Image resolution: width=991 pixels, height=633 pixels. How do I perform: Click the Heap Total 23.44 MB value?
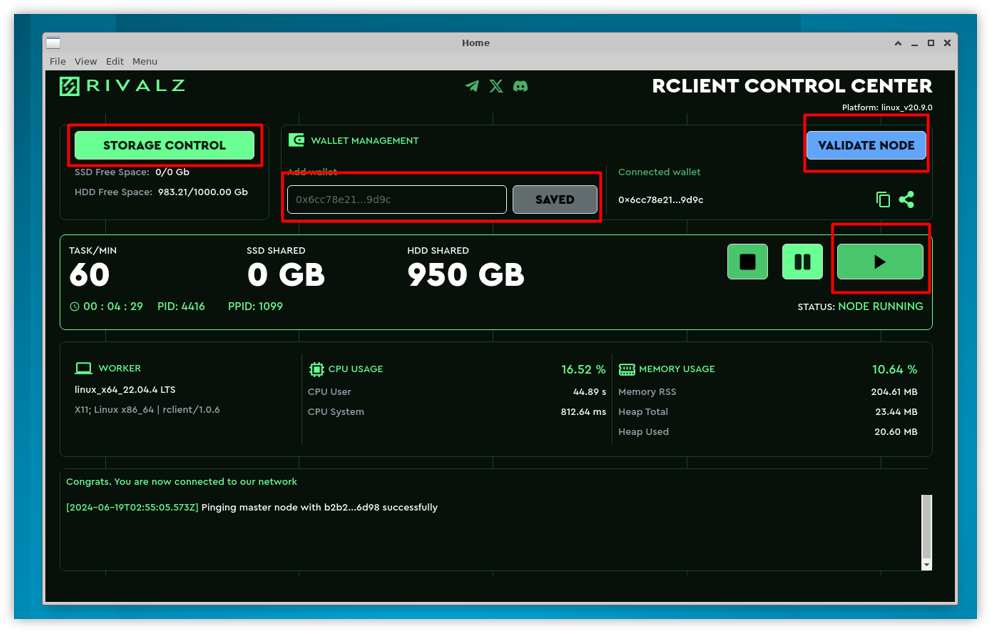(x=896, y=412)
